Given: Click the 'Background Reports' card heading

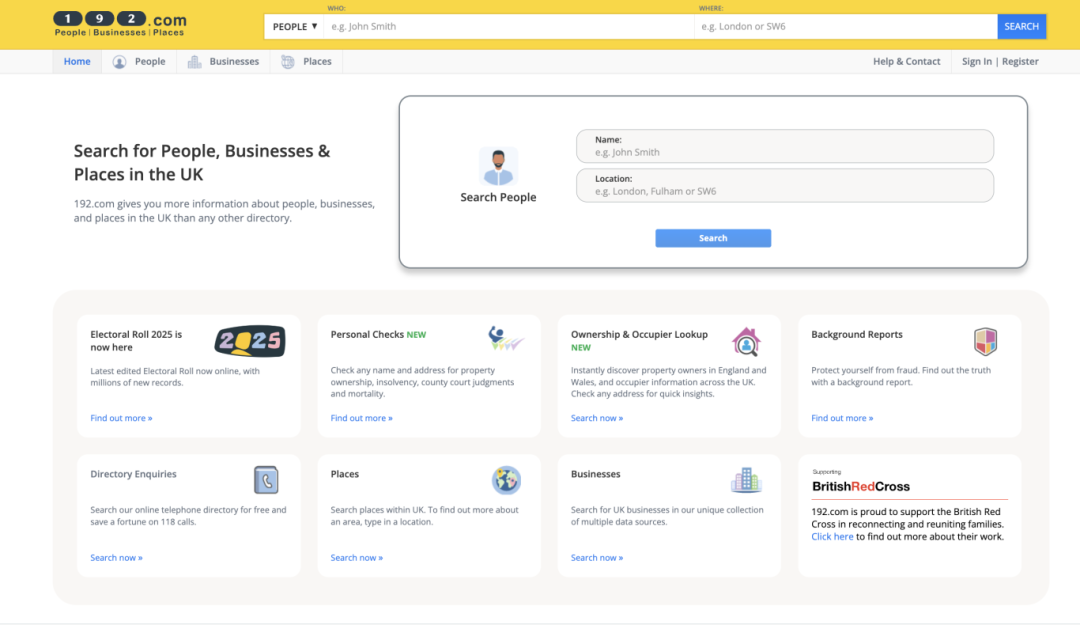Looking at the screenshot, I should [857, 335].
